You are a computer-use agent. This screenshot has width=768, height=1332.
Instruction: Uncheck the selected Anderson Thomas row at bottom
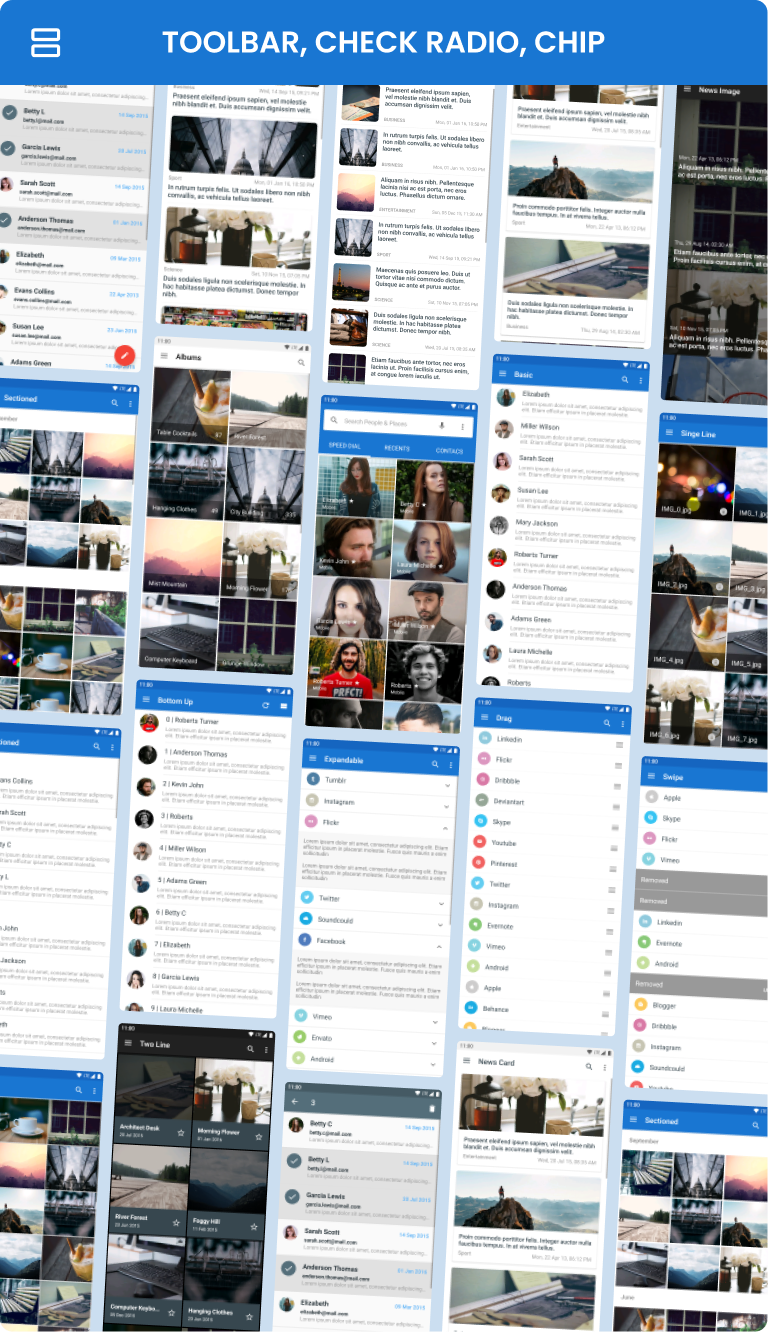(289, 1268)
